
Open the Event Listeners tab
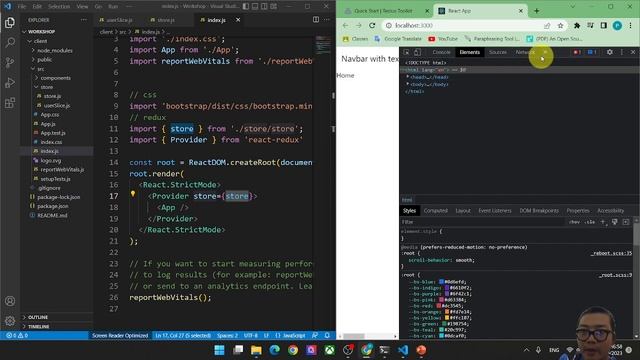click(495, 211)
